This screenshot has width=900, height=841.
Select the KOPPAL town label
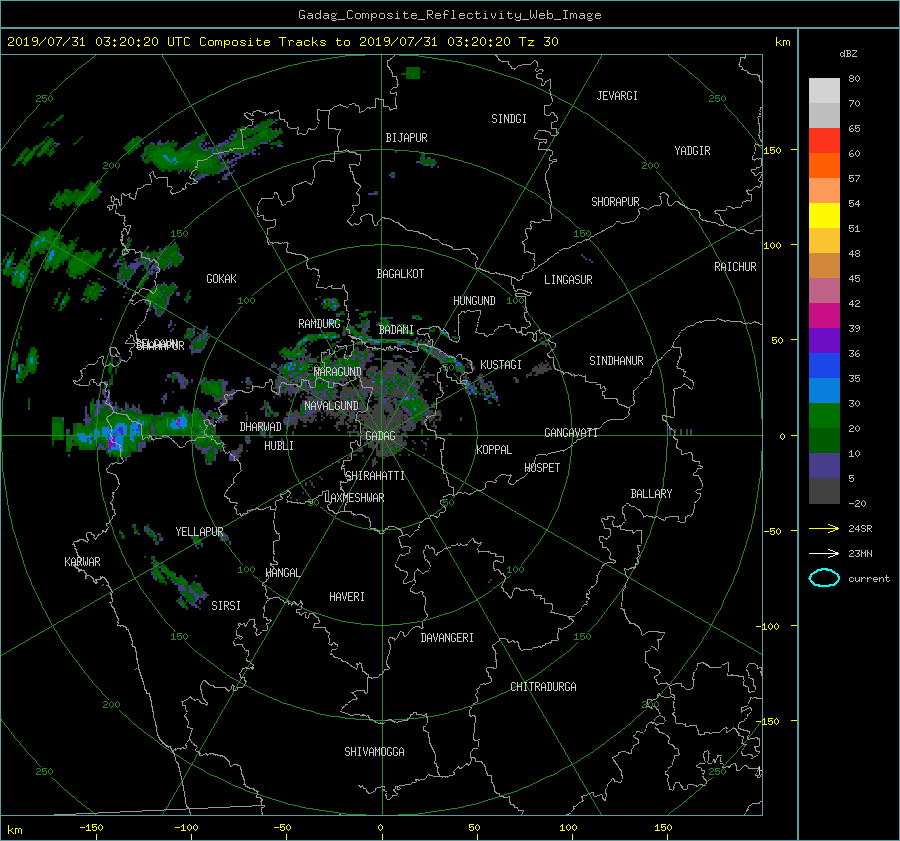click(494, 450)
